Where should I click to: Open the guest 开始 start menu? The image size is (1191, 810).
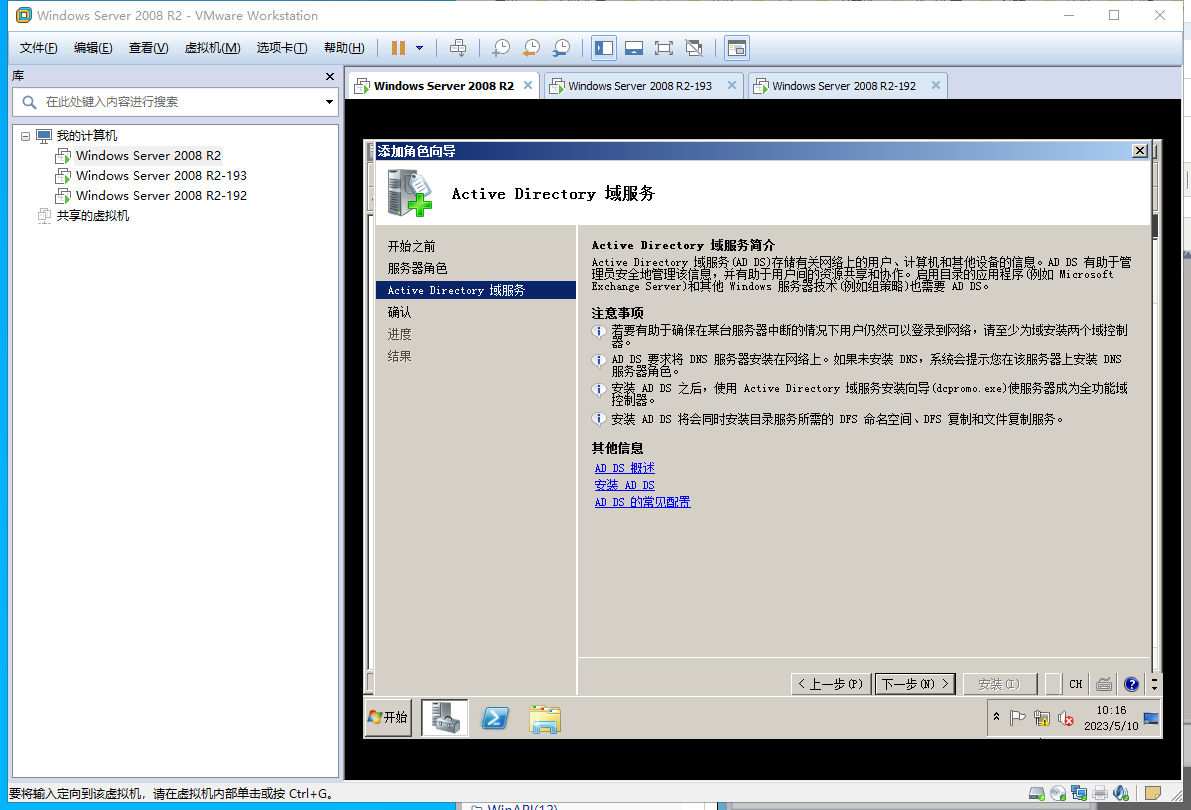(388, 717)
